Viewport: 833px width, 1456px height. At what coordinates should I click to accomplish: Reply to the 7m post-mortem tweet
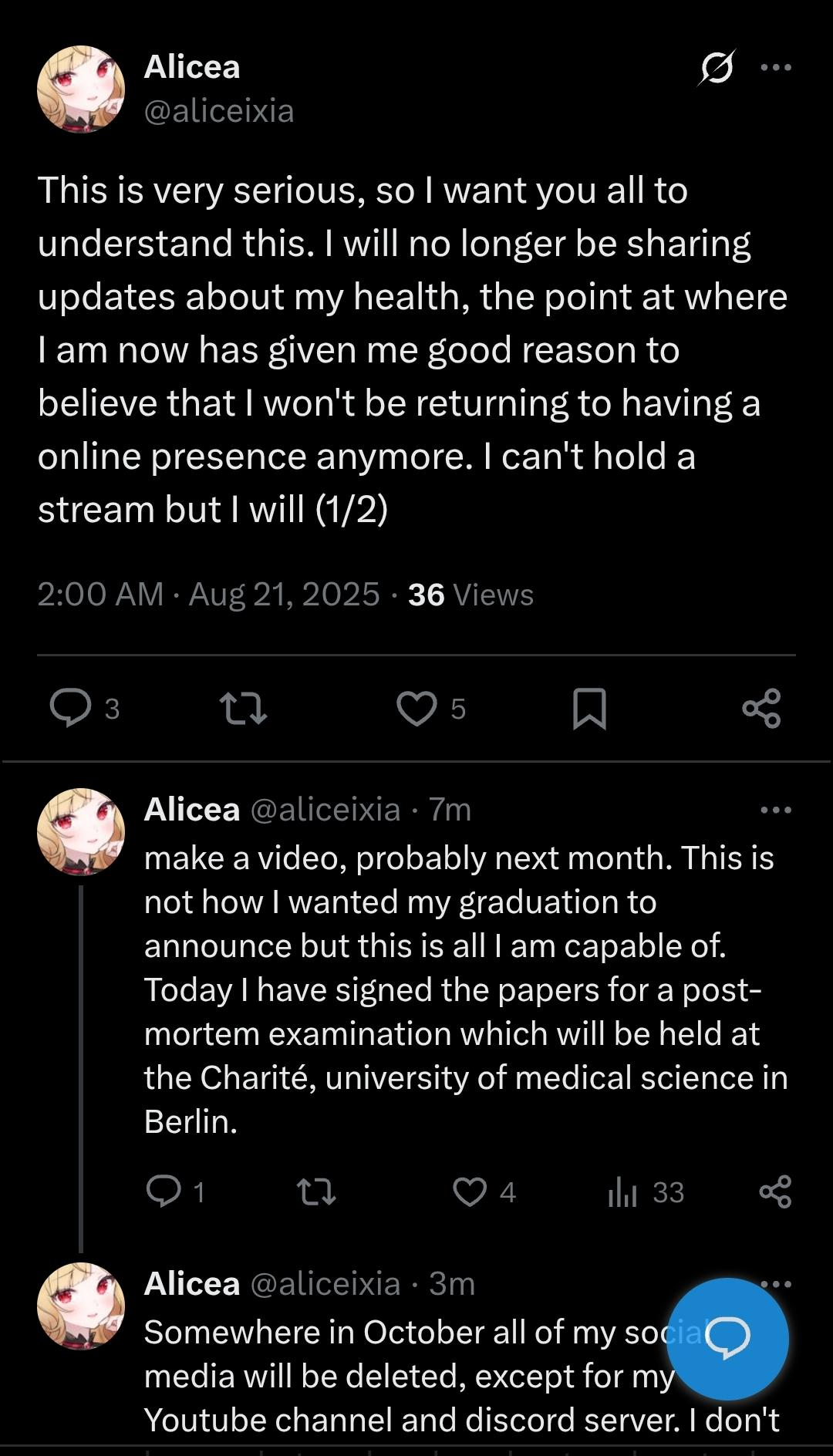coord(164,1191)
